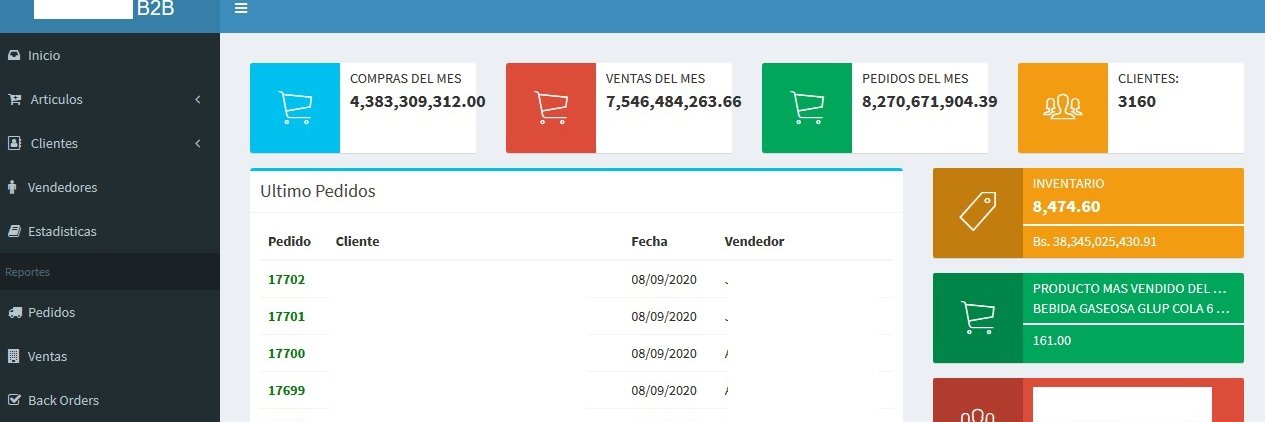
Task: Open order 17701
Action: pos(286,316)
